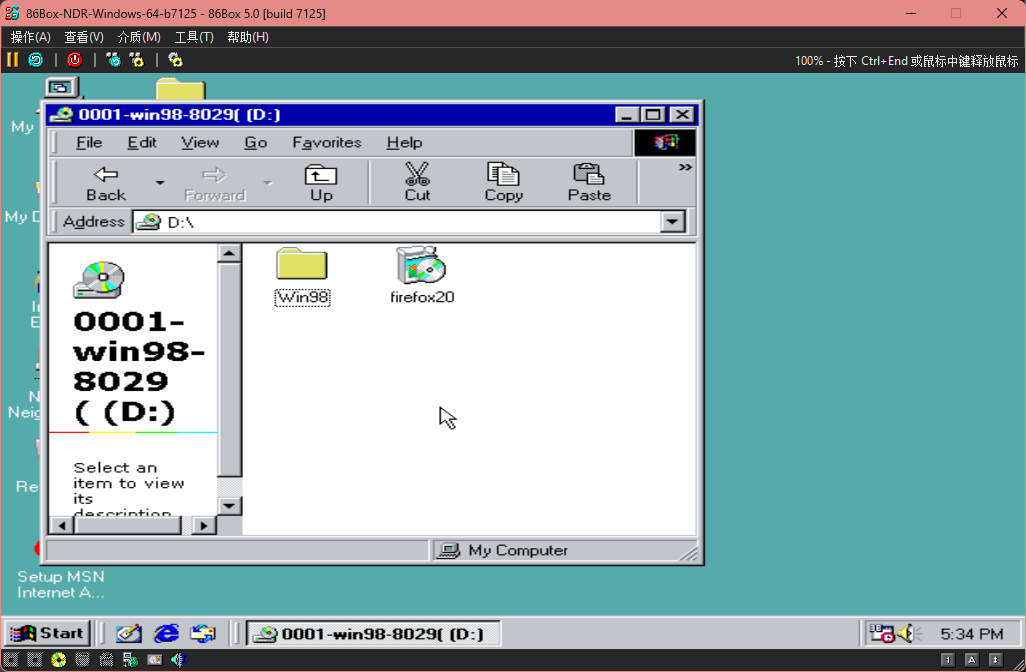Maximize the D: Explorer window

click(x=652, y=115)
